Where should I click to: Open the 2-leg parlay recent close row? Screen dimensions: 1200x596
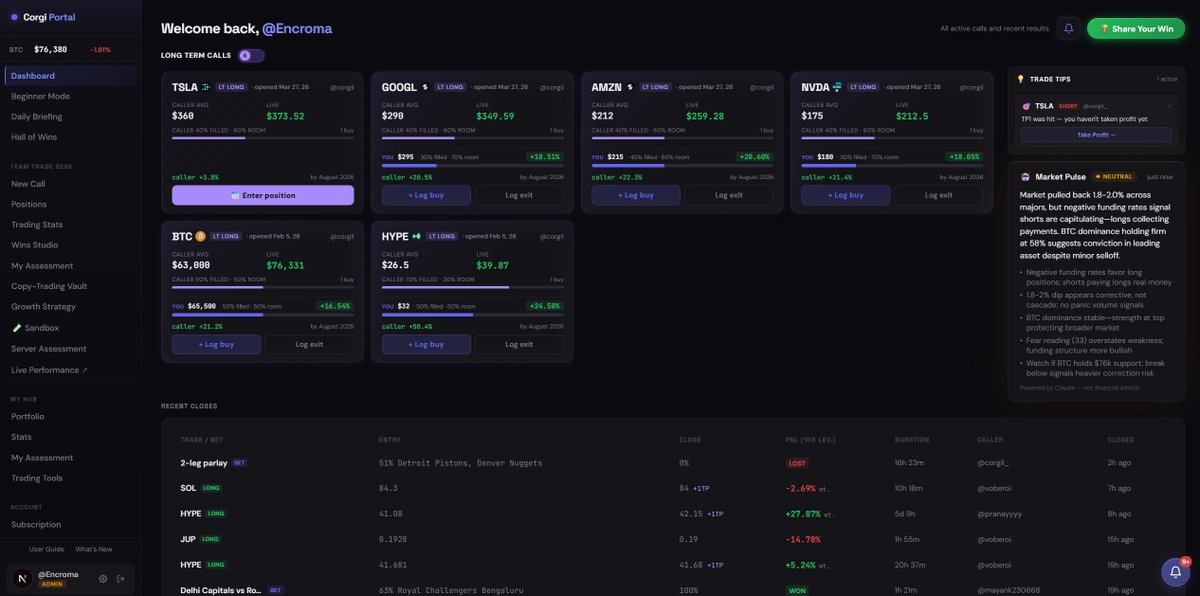(673, 463)
